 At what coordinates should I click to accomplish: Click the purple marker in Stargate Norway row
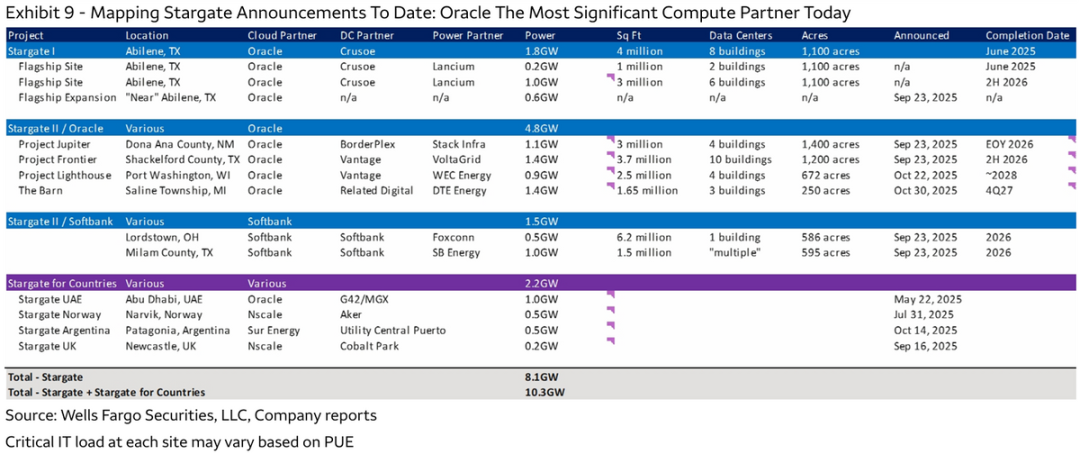(x=609, y=310)
